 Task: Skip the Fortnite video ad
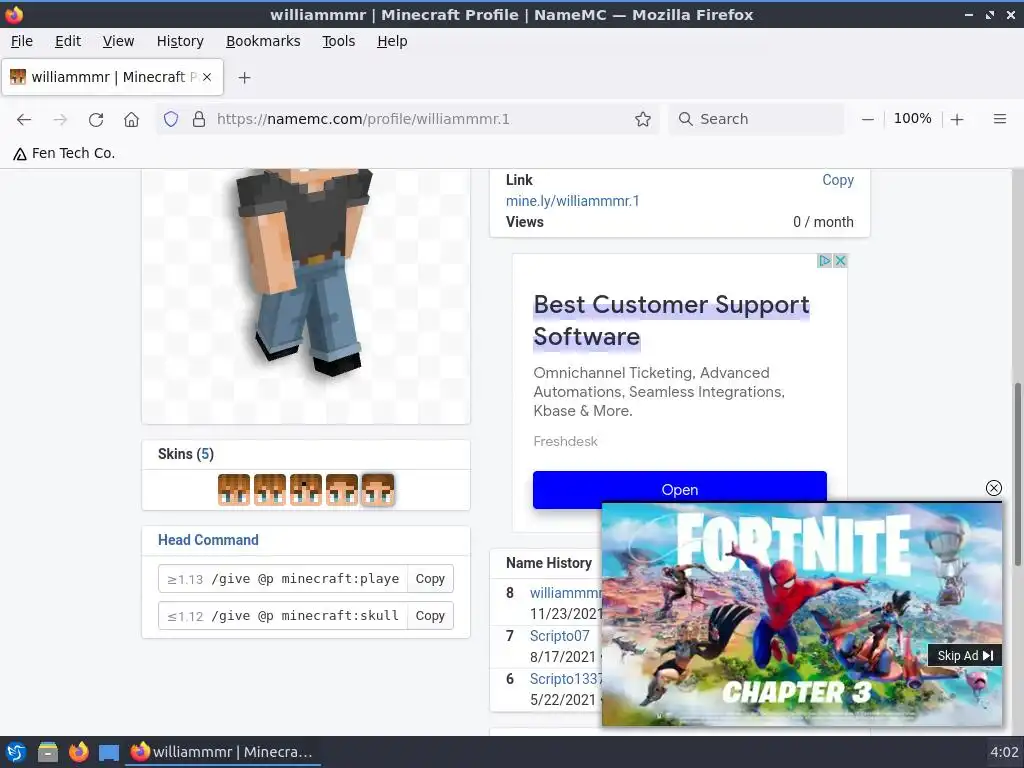(x=965, y=656)
